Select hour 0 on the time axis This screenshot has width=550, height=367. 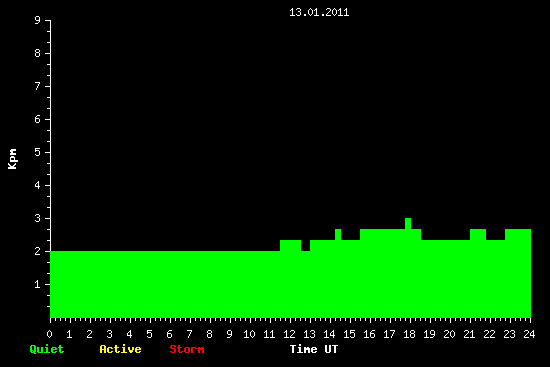[x=49, y=334]
